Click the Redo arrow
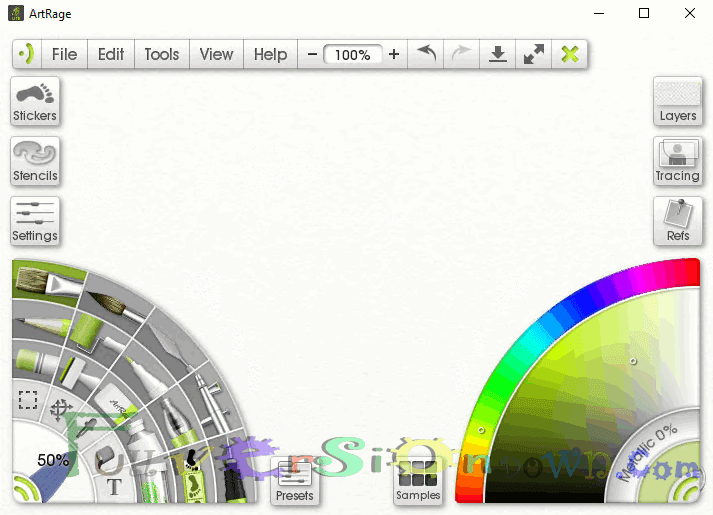The image size is (713, 515). 461,54
